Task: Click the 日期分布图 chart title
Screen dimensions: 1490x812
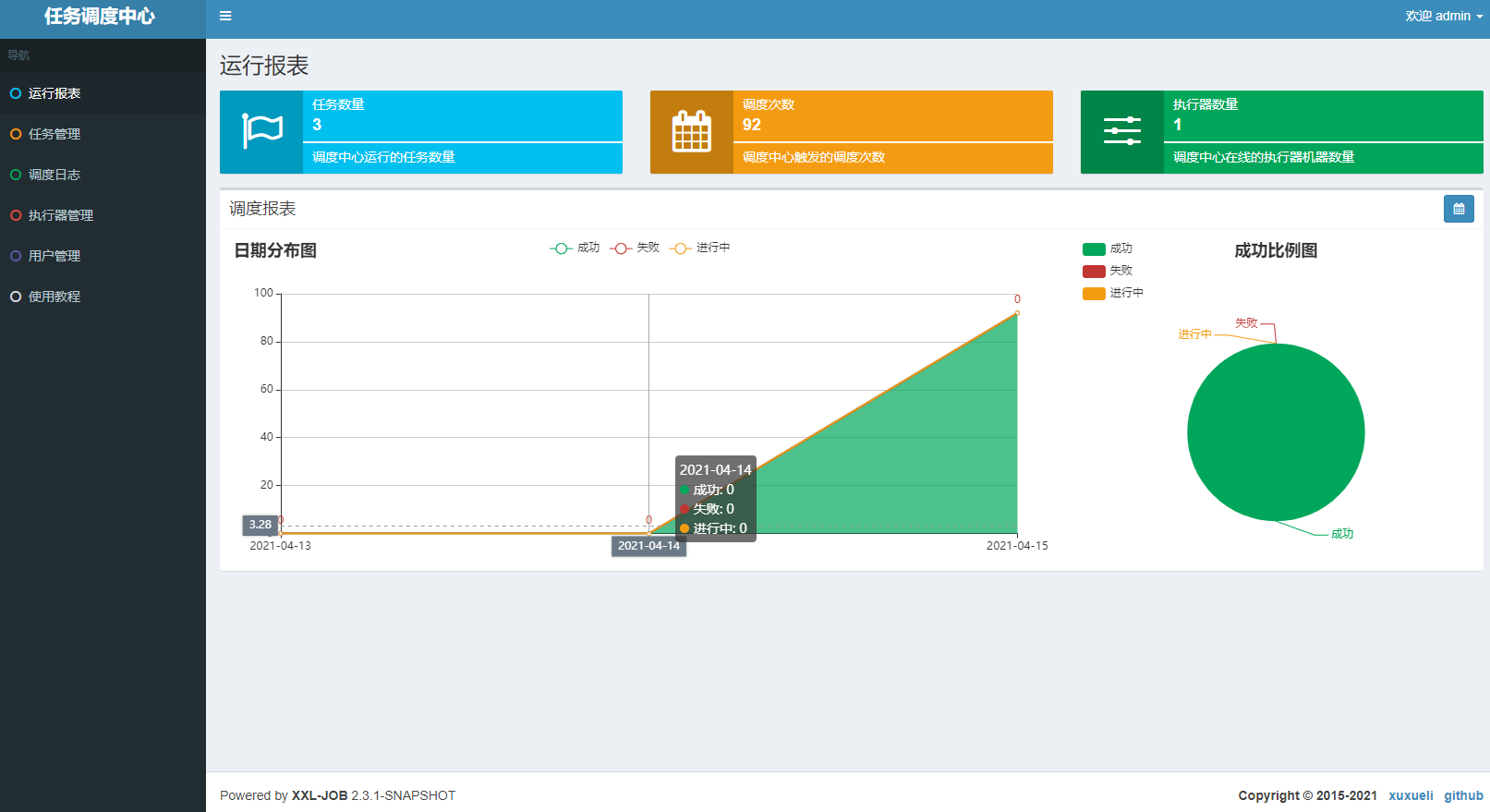Action: pos(275,250)
